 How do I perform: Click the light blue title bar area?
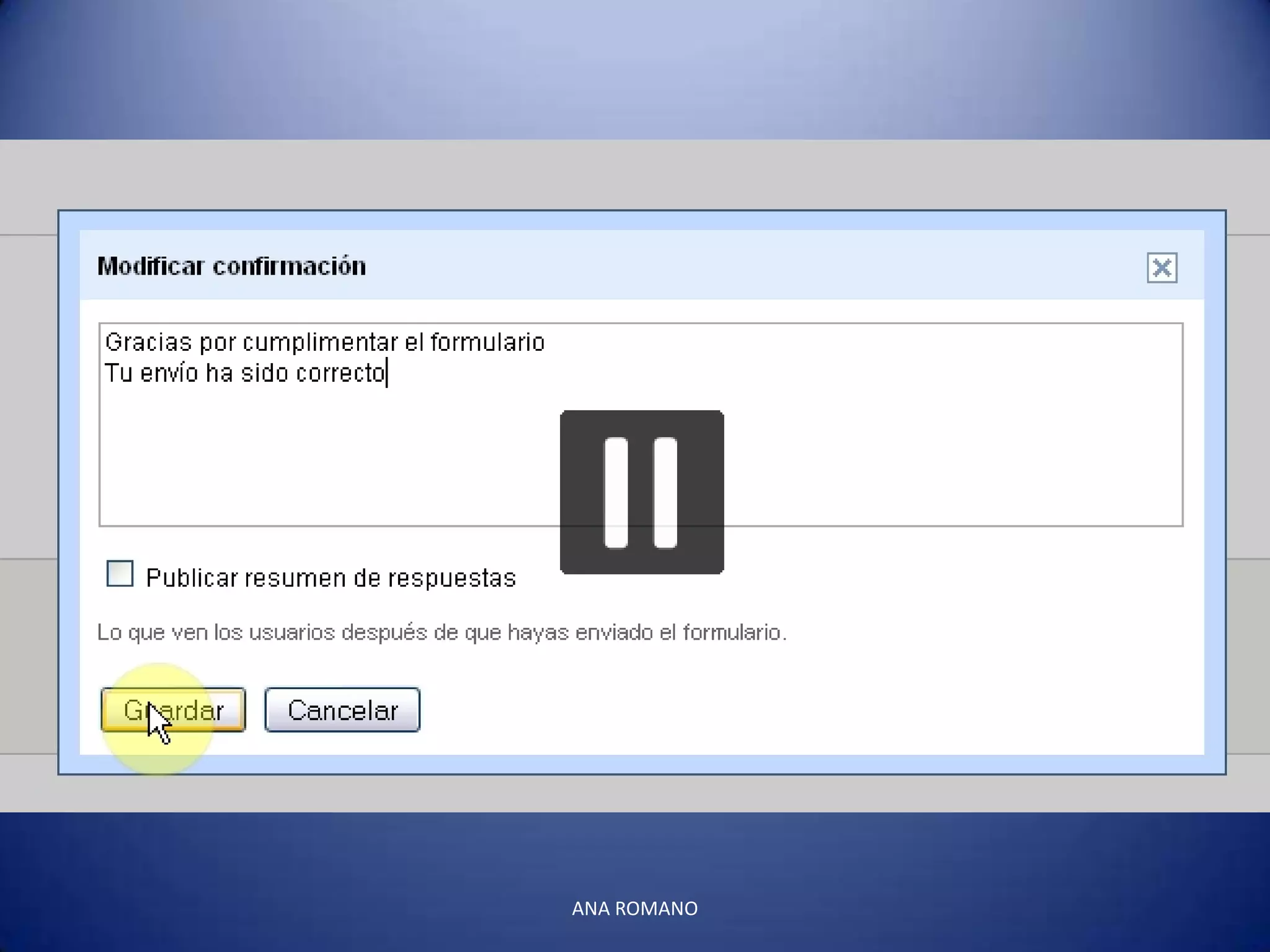tap(744, 267)
